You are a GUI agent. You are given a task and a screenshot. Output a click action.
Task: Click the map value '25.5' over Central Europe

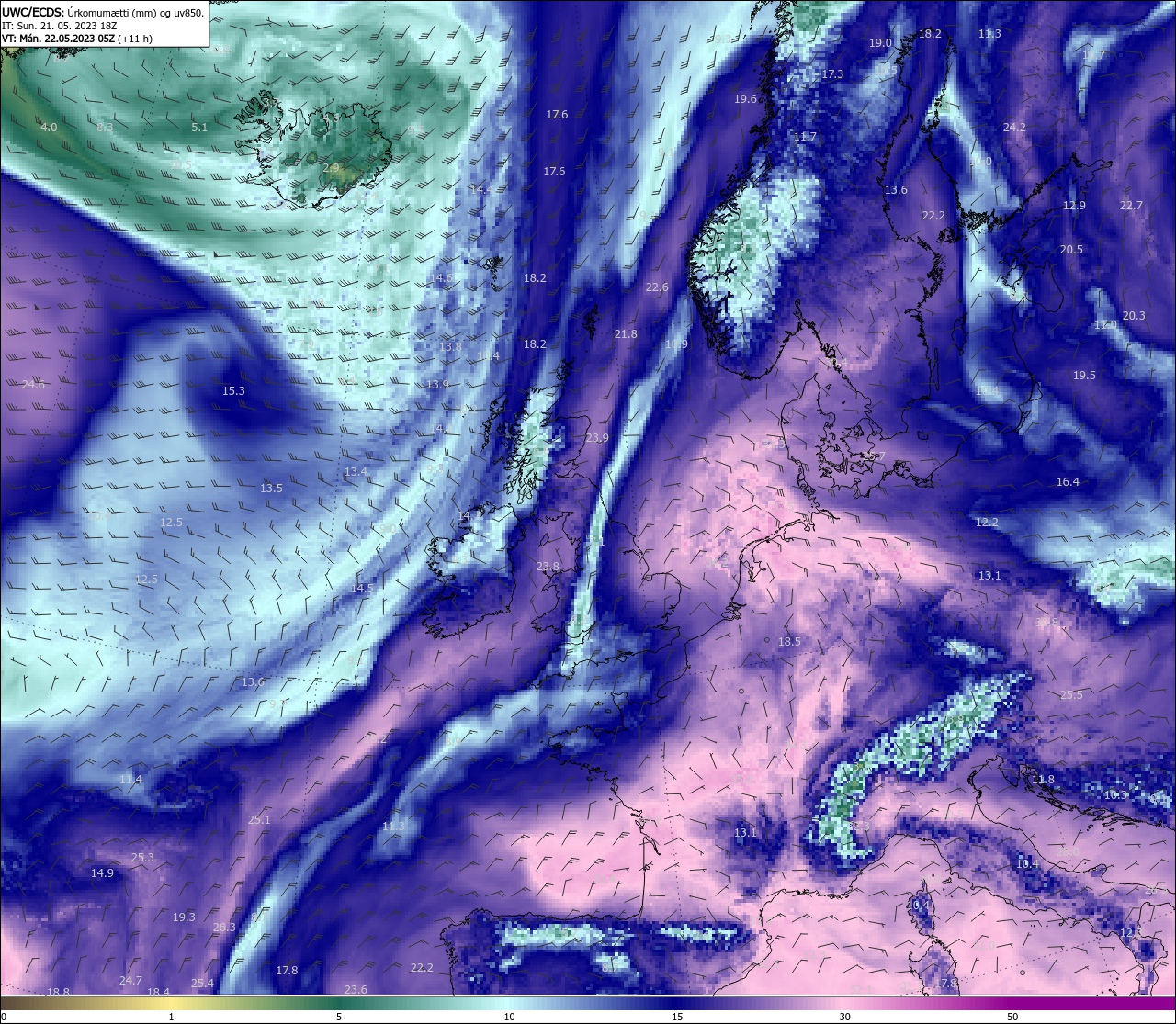point(1071,695)
